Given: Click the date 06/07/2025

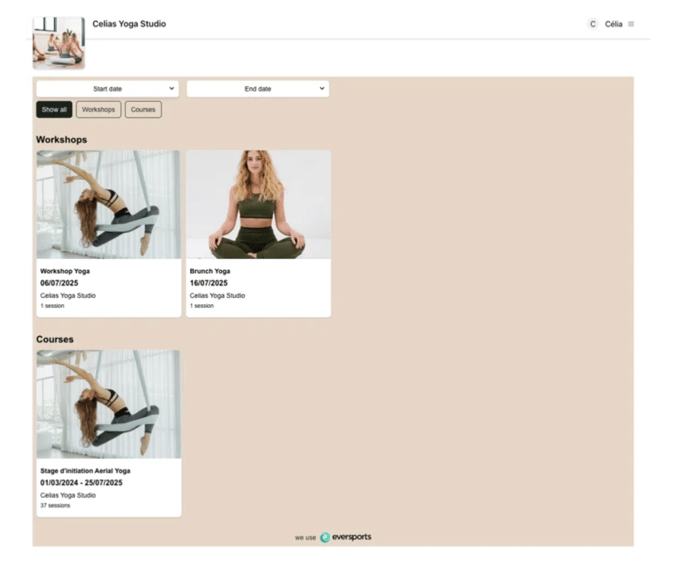Looking at the screenshot, I should click(59, 283).
